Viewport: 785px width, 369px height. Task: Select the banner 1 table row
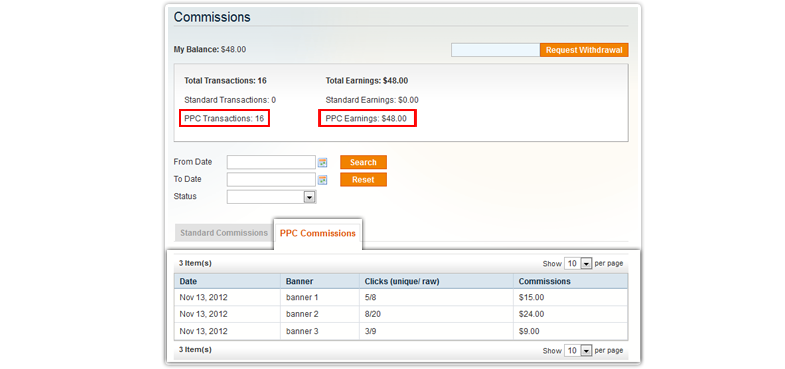click(401, 297)
